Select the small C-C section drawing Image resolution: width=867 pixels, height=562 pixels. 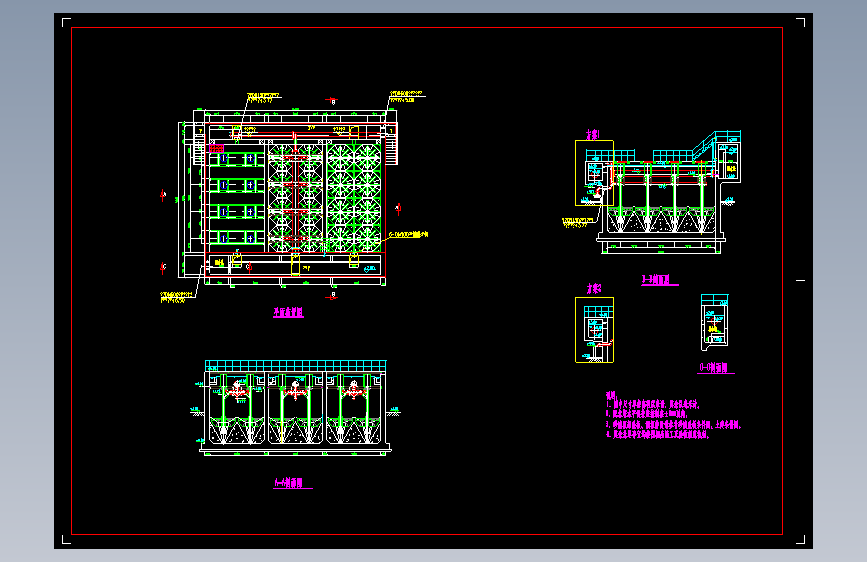click(x=714, y=322)
